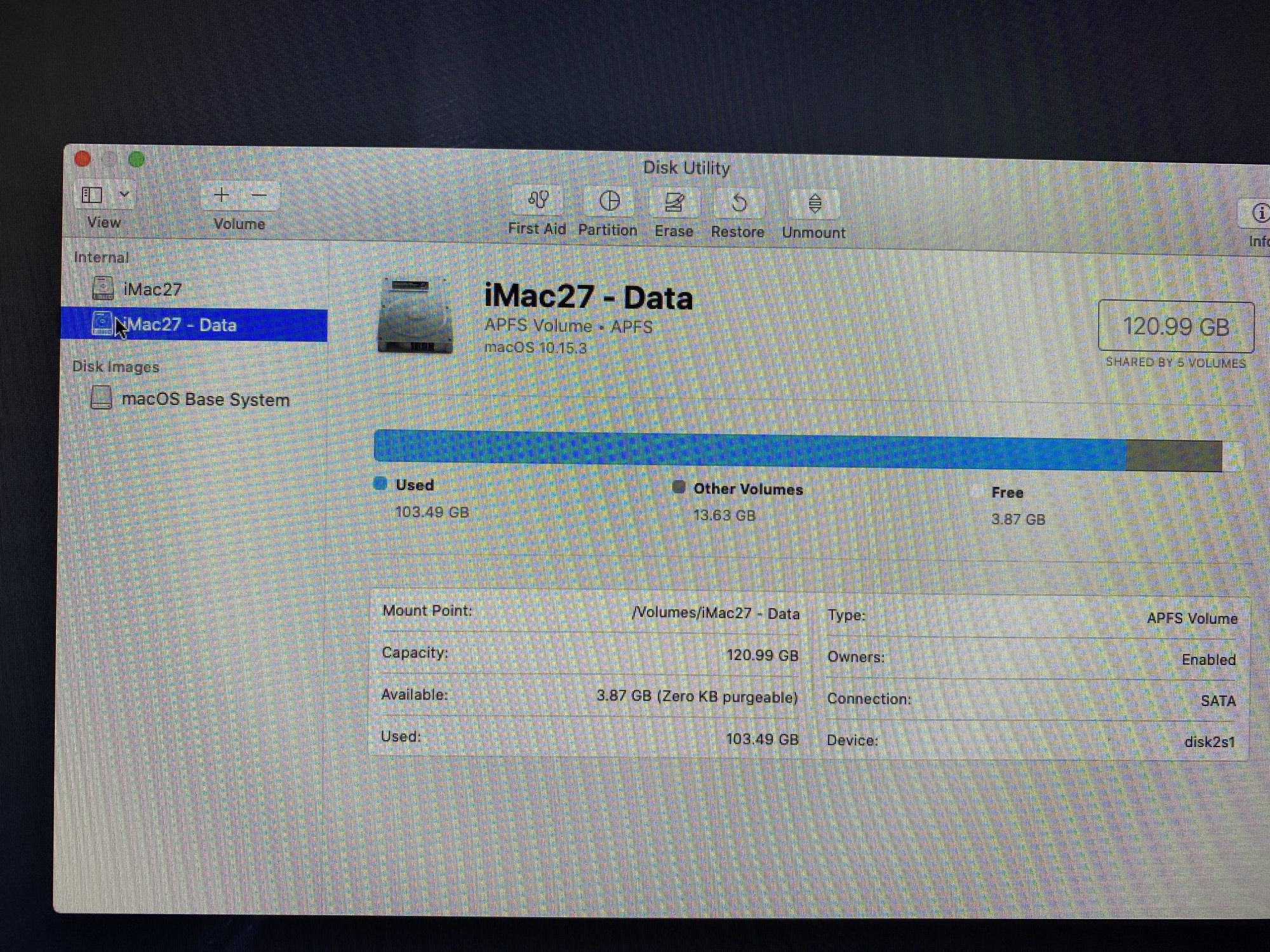1270x952 pixels.
Task: Remove volume with minus button
Action: [x=259, y=195]
